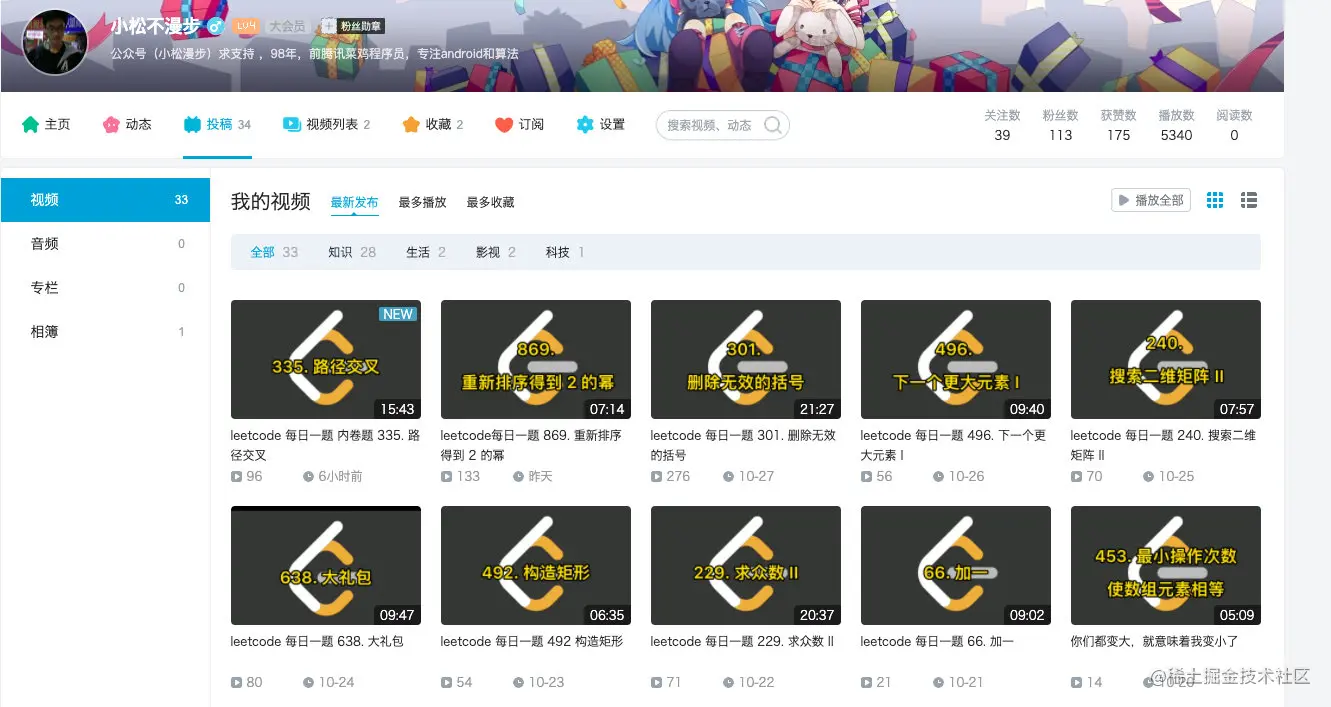The image size is (1331, 707).
Task: Select 视频 in the left sidebar
Action: pos(105,200)
